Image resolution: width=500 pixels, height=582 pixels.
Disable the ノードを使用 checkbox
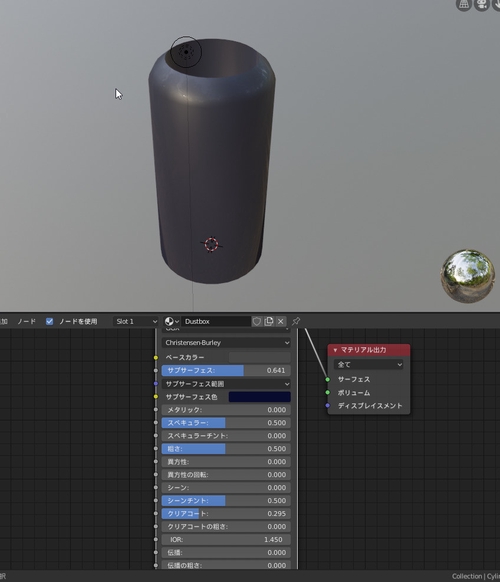(49, 321)
